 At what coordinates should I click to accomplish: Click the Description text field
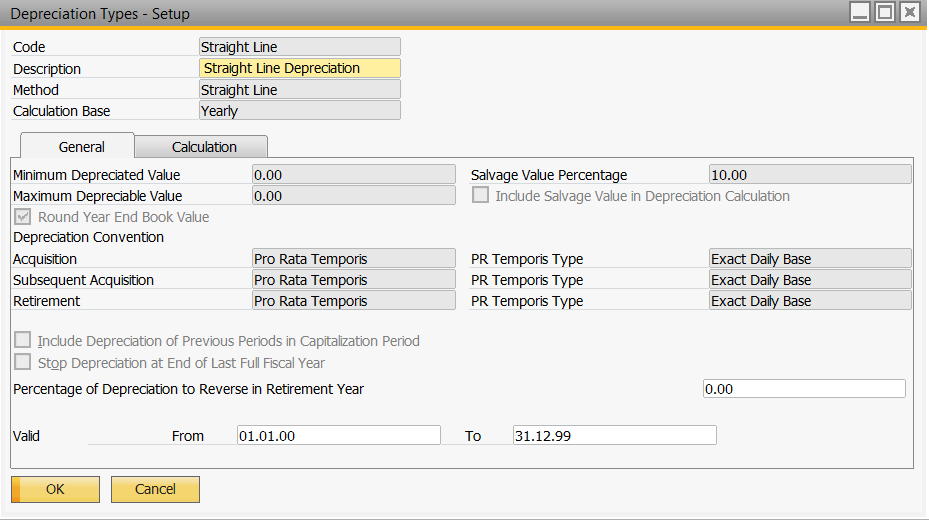300,69
